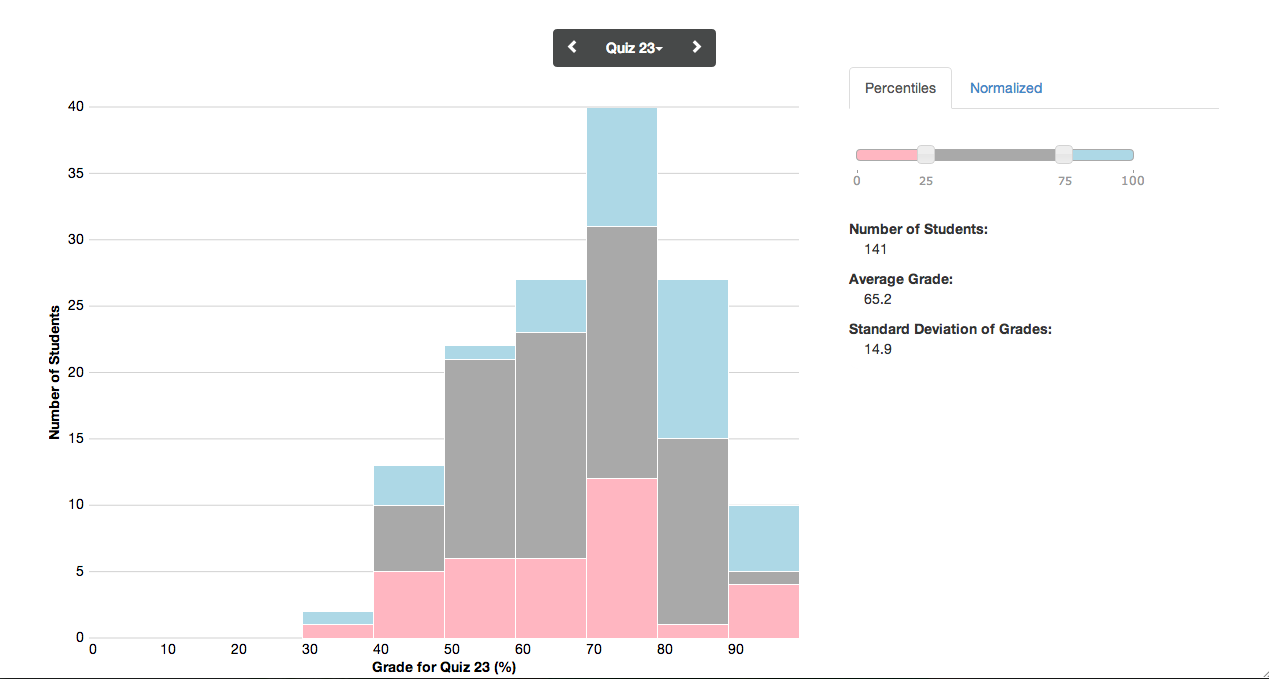Click the pink section of the percentile slider

coord(887,155)
